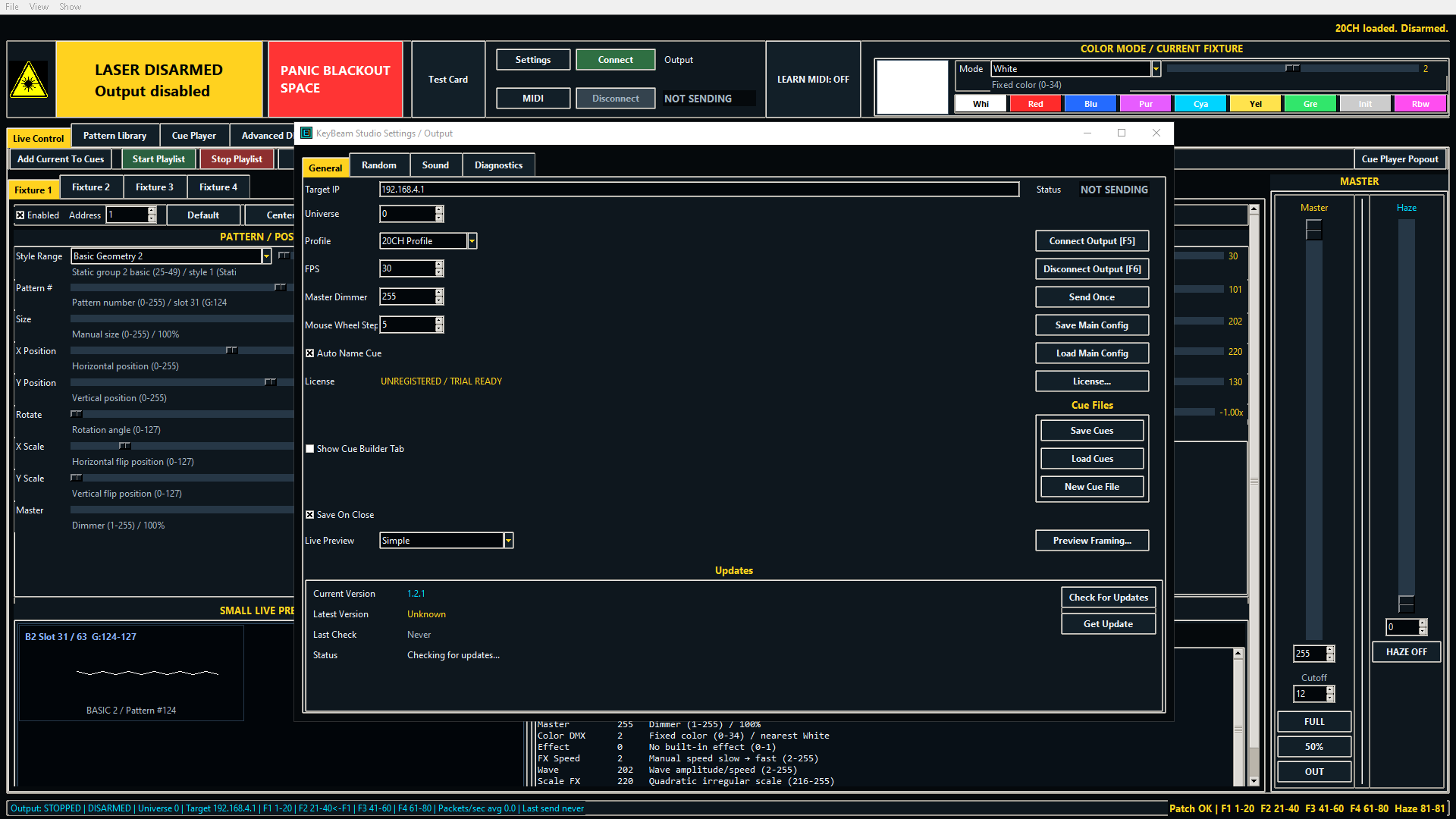Click the laser warning triangle icon
The image size is (1456, 819).
coord(29,80)
